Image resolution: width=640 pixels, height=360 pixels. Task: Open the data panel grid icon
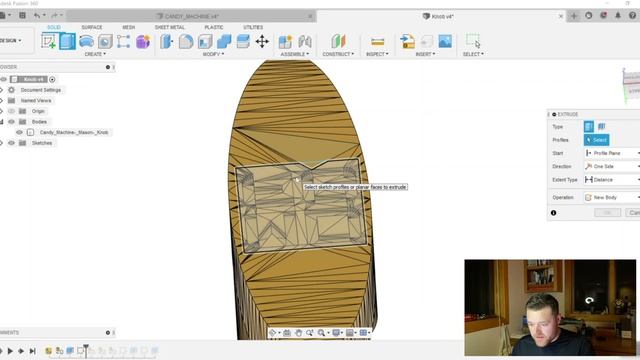pos(22,16)
